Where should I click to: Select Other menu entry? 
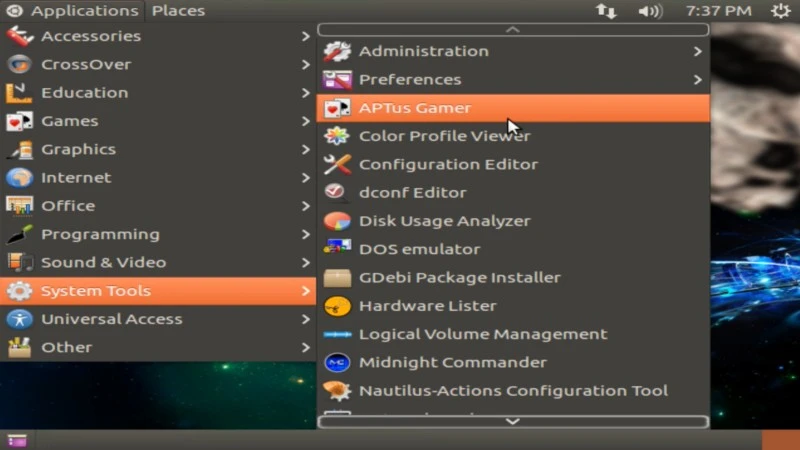click(x=158, y=347)
